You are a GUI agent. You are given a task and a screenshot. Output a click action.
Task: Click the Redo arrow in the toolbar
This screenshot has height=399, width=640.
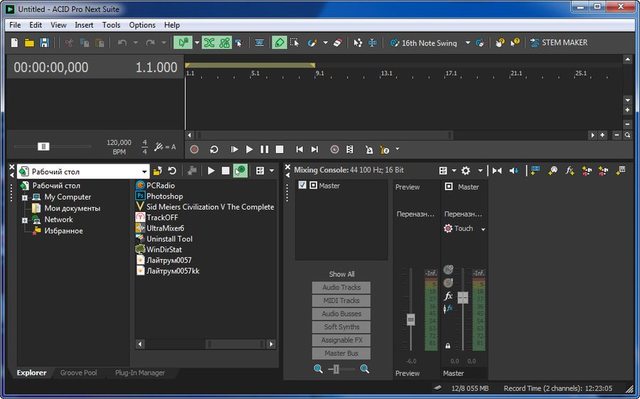(x=150, y=43)
